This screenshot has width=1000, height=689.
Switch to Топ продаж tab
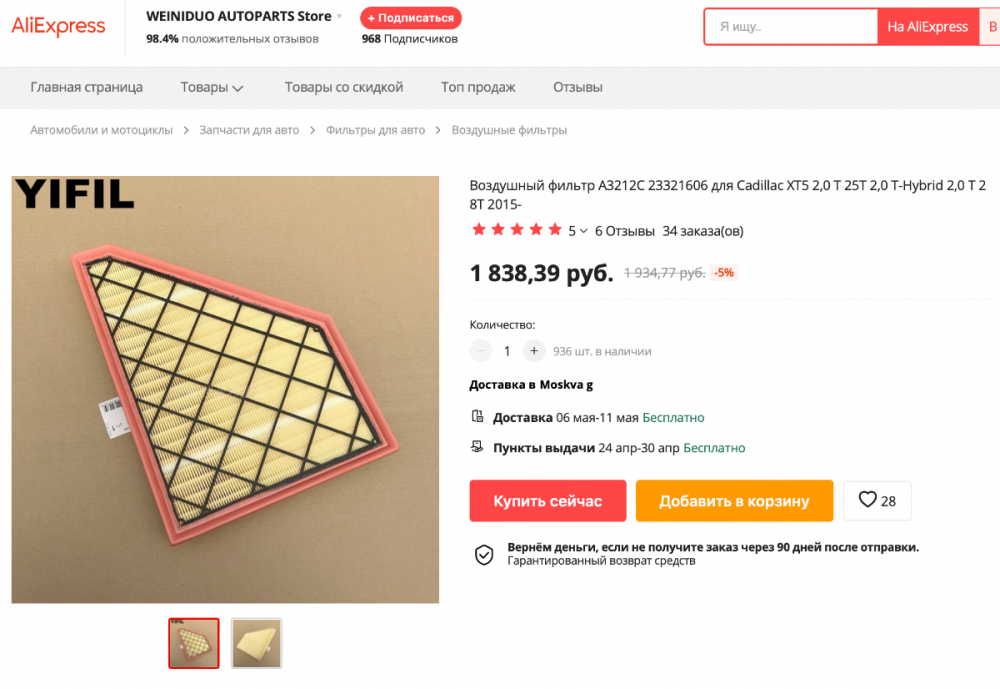(x=478, y=87)
